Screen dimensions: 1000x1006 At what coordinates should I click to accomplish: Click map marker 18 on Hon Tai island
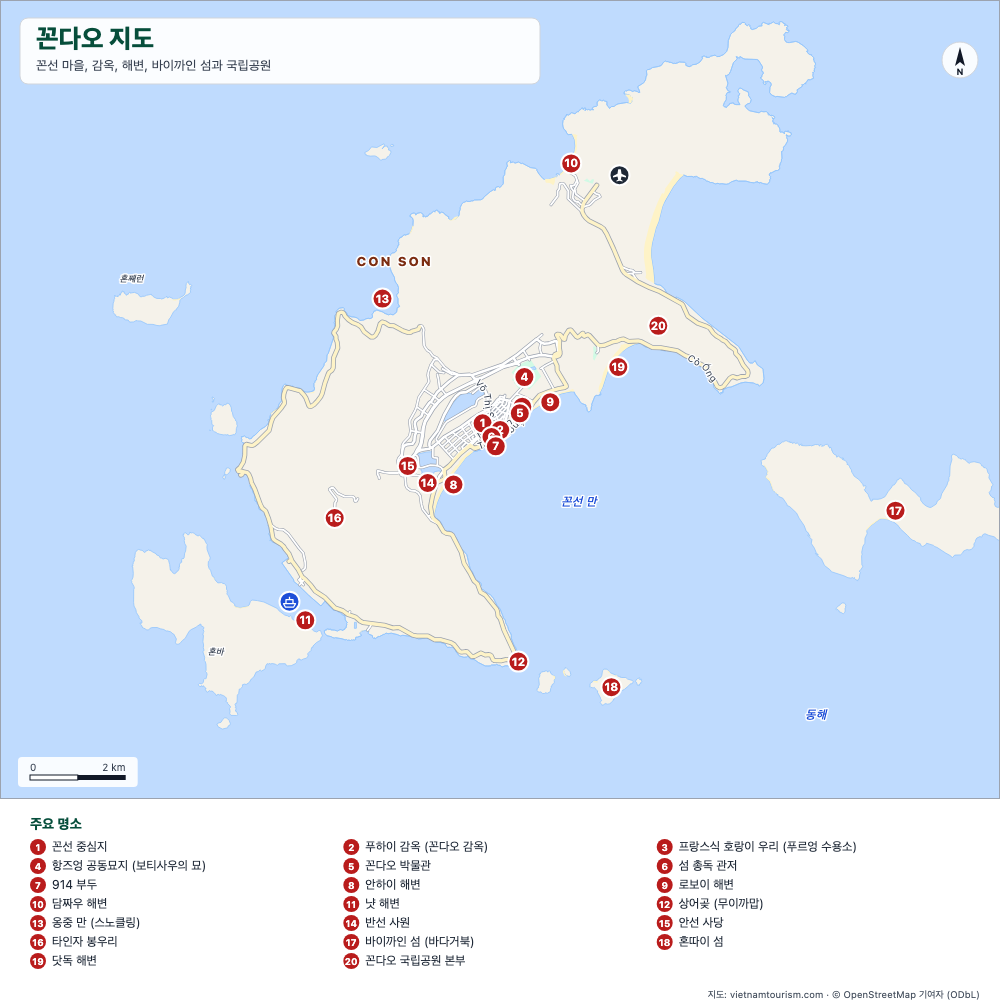(611, 687)
